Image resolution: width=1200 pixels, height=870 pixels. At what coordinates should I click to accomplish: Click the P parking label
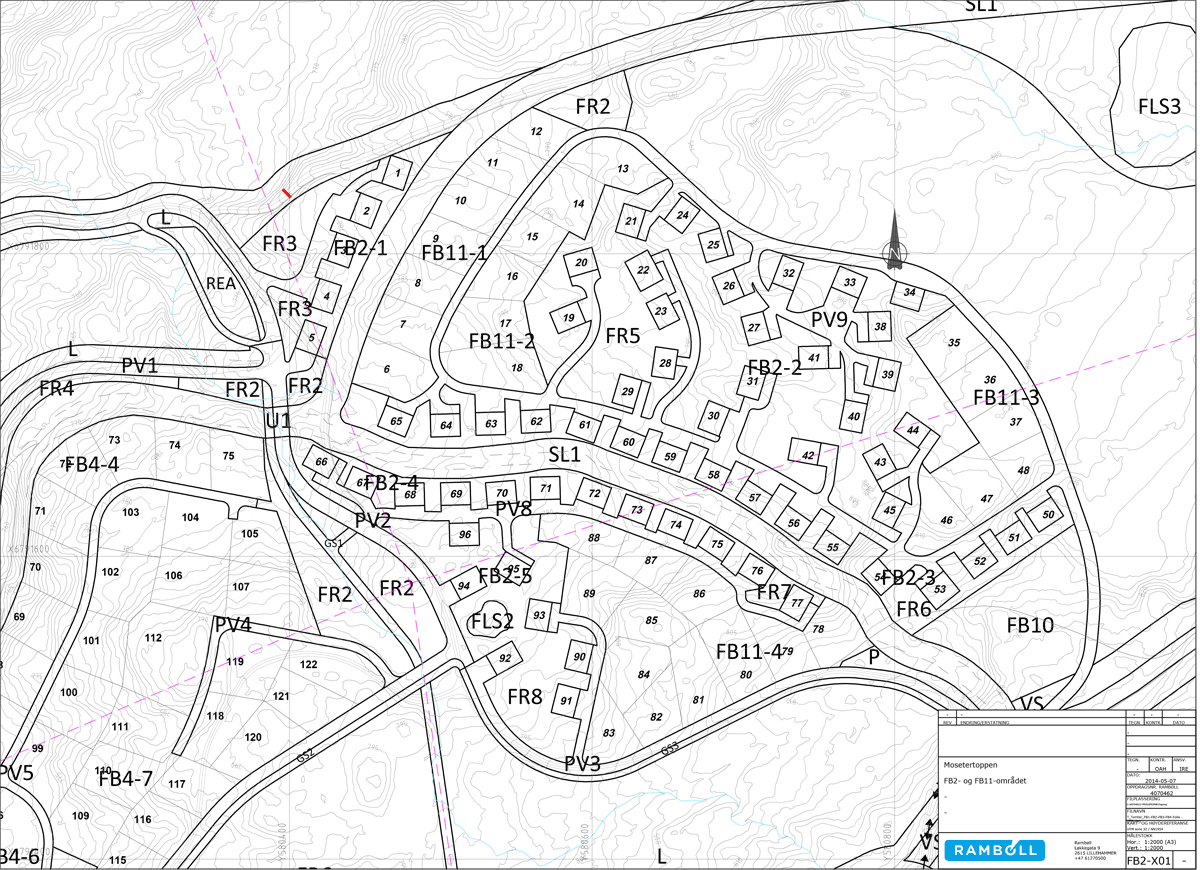point(873,657)
